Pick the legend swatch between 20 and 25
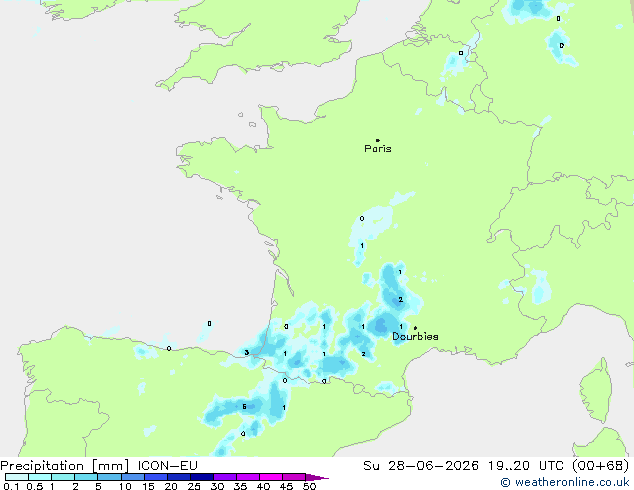The width and height of the screenshot is (634, 490). [x=179, y=477]
